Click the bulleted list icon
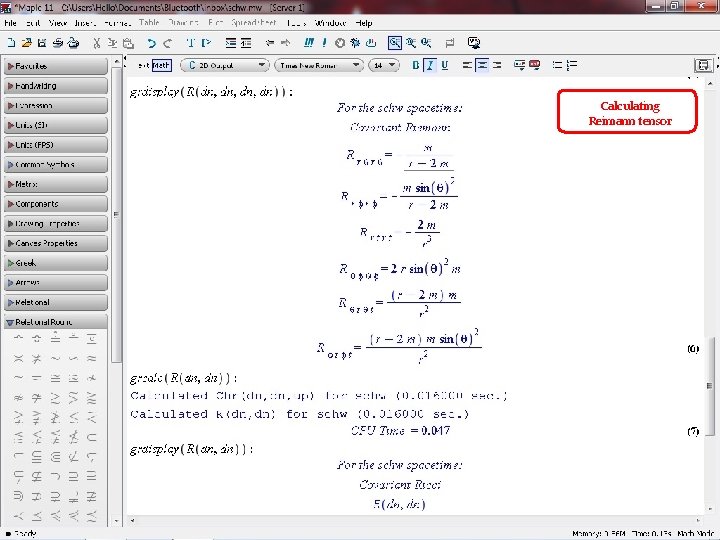This screenshot has height=540, width=720. pyautogui.click(x=557, y=65)
